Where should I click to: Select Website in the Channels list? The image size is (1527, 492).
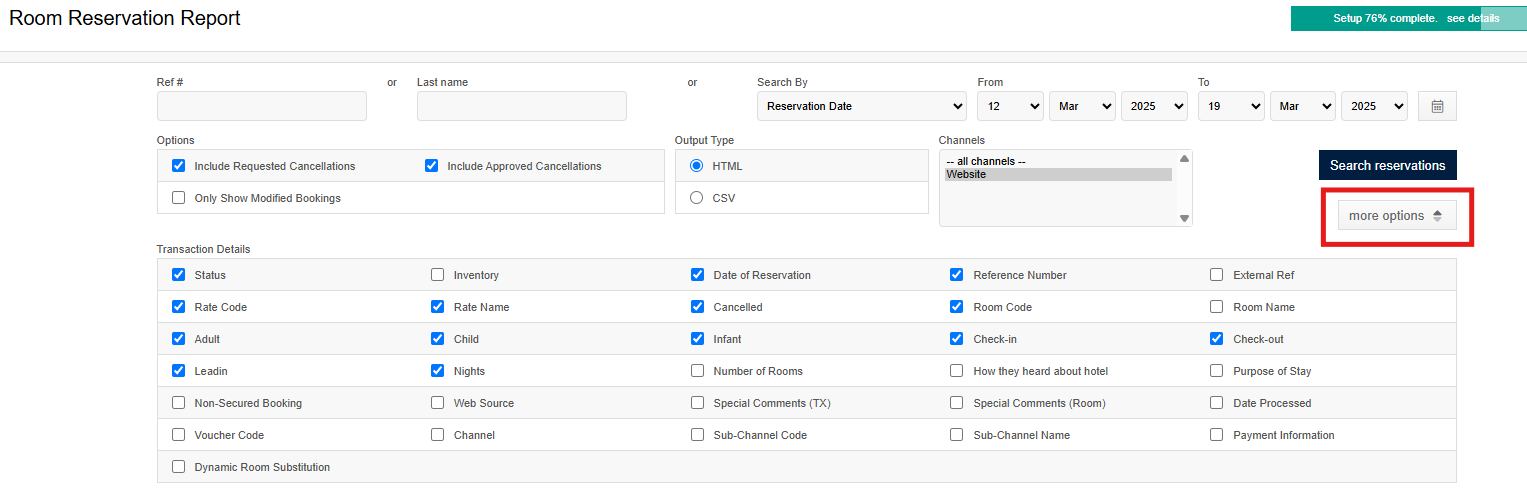(1058, 174)
